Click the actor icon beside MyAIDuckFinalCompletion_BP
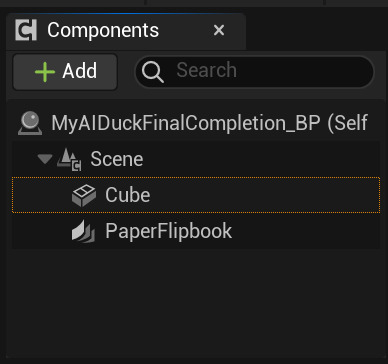Screen dimensions: 388x364 [30, 123]
